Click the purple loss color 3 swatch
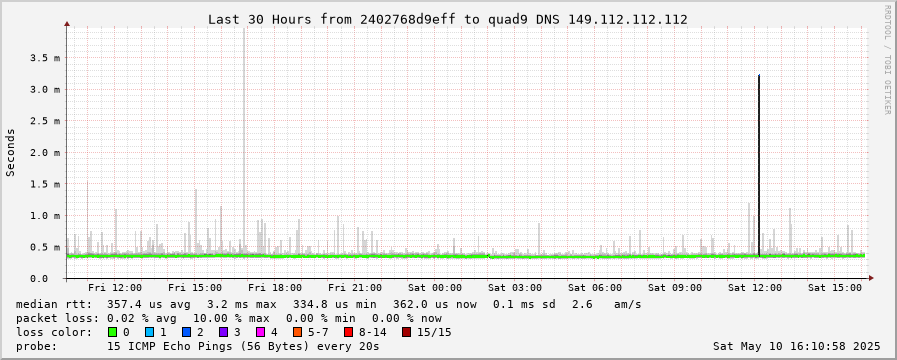The width and height of the screenshot is (897, 360). tap(223, 332)
